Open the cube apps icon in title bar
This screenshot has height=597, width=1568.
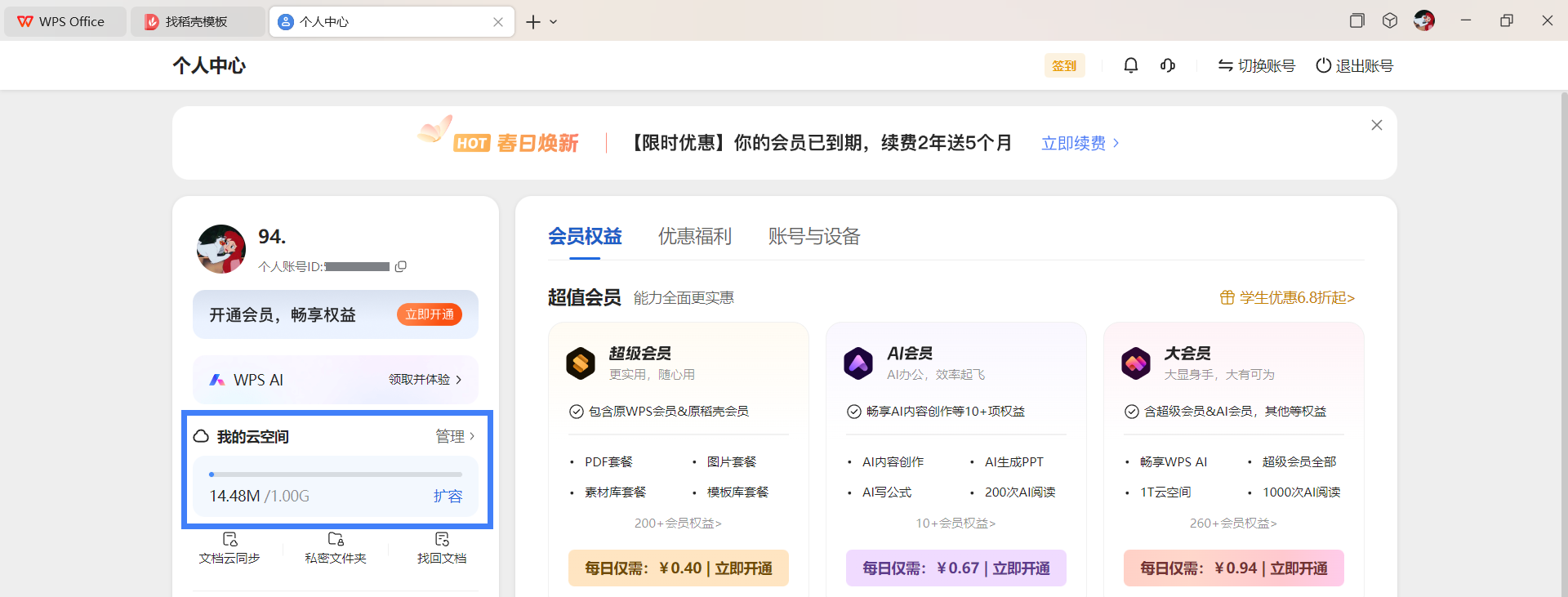click(1390, 20)
